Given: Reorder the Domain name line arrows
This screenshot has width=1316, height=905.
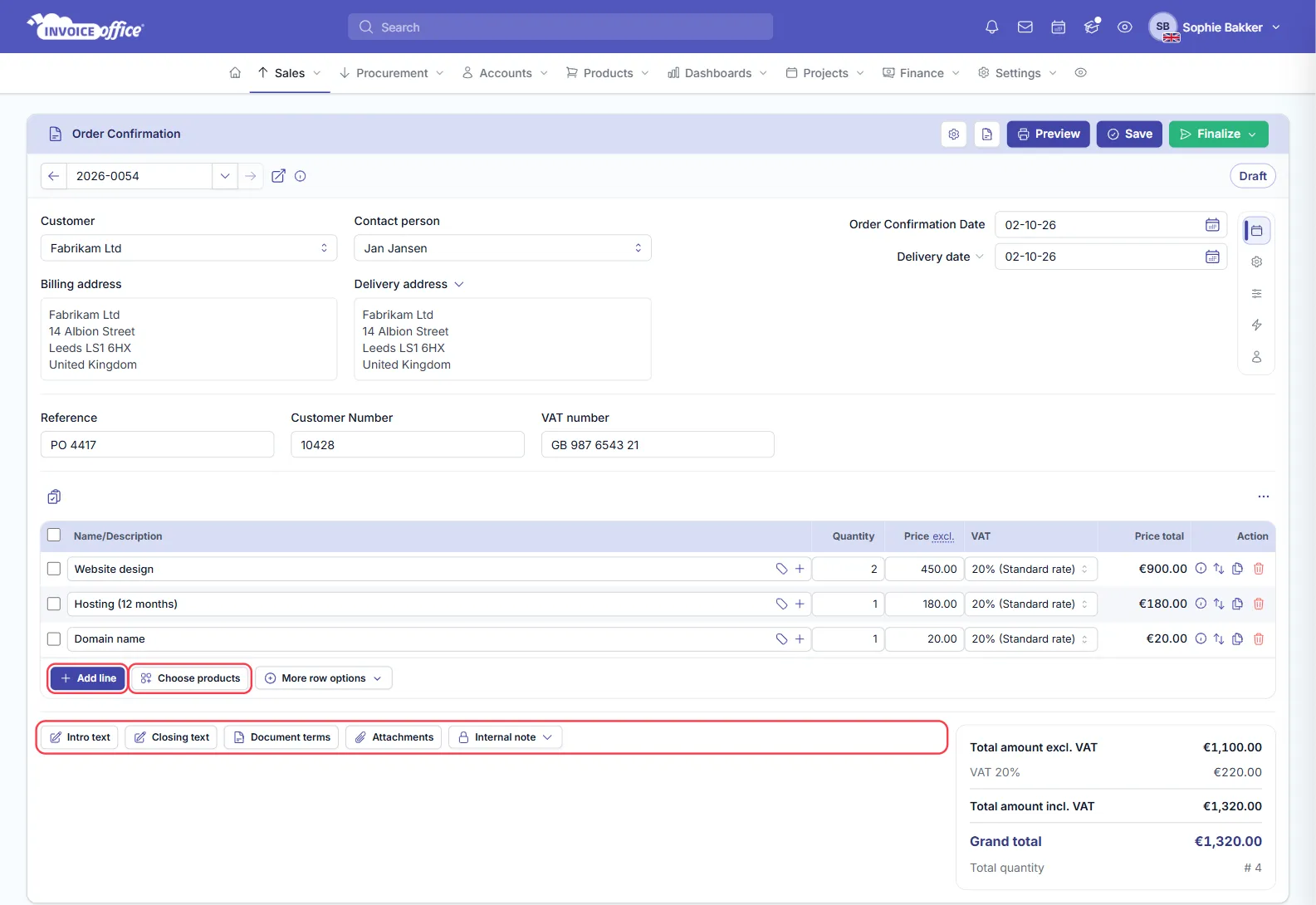Looking at the screenshot, I should pyautogui.click(x=1219, y=638).
